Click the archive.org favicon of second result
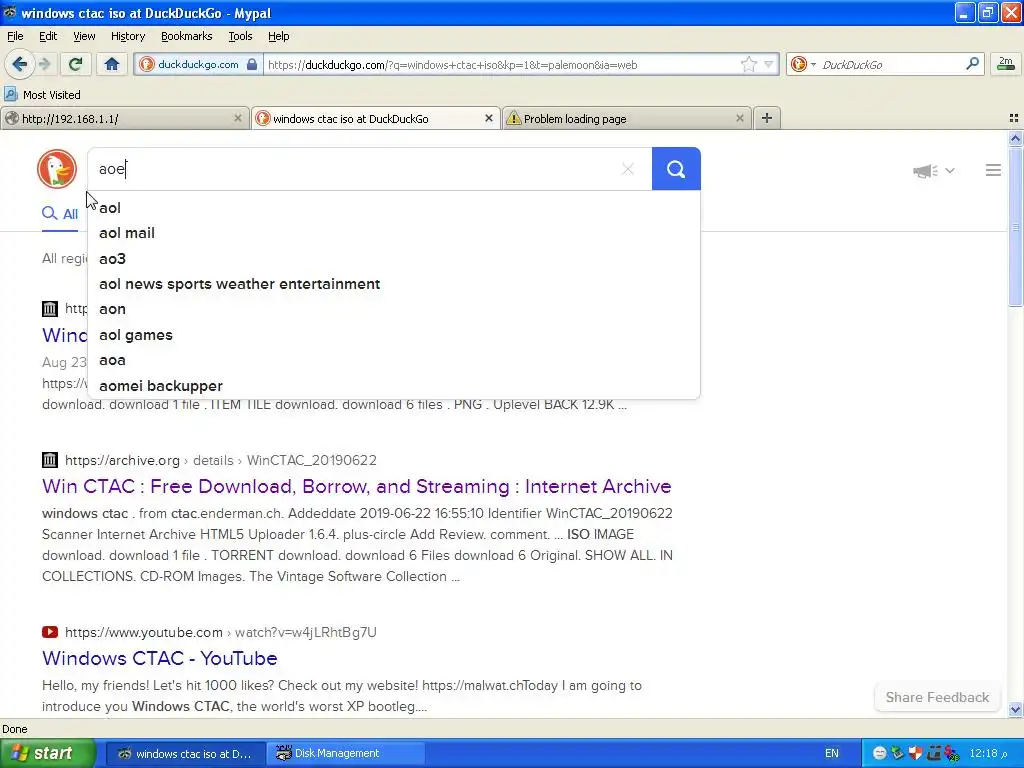 point(50,460)
